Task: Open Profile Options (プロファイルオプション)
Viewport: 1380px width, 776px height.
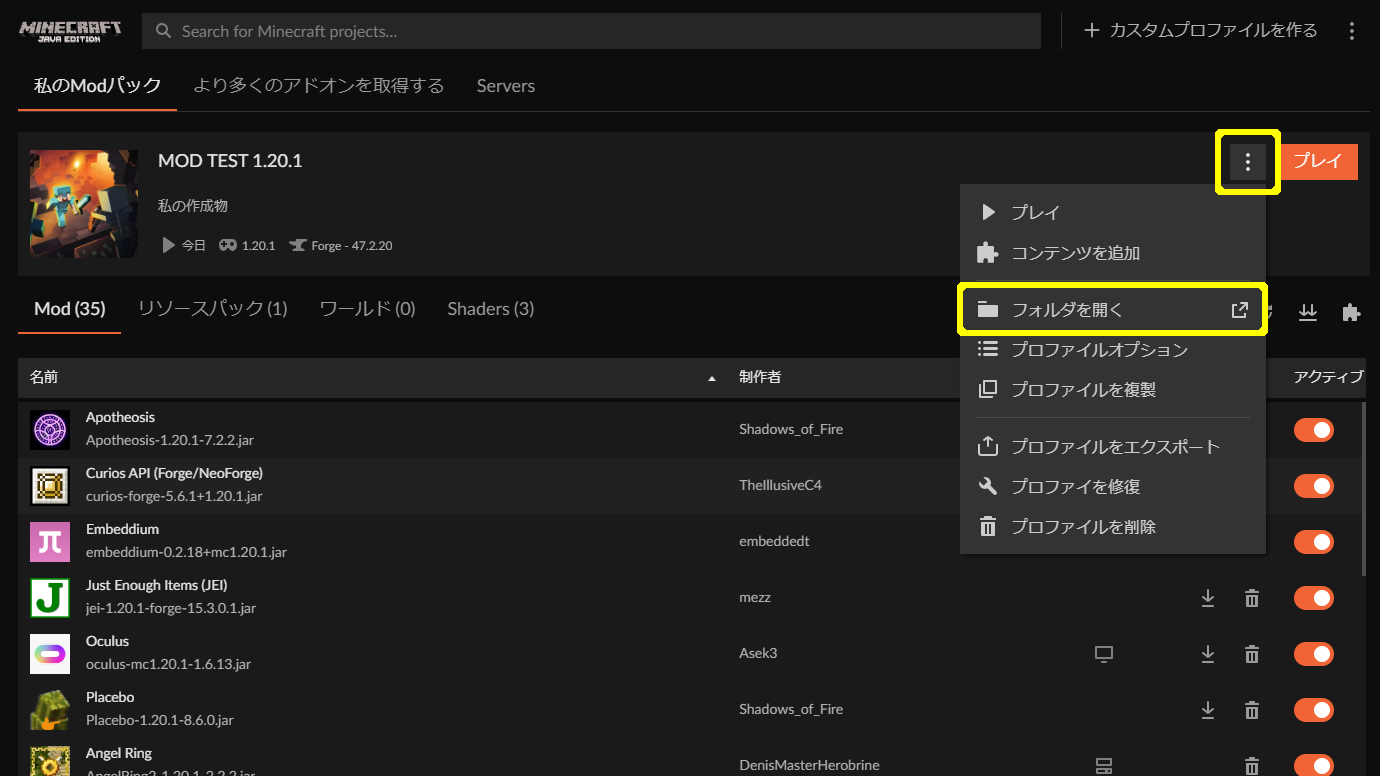Action: 1112,350
